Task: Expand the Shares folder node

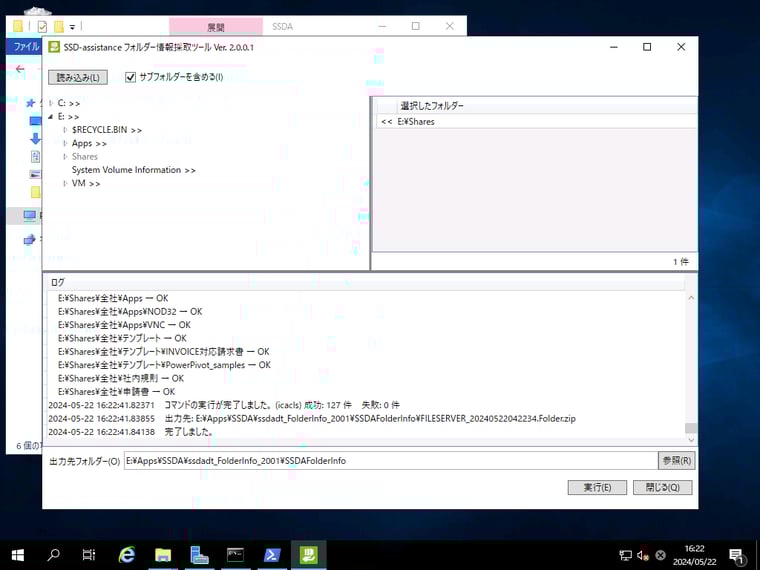Action: click(65, 157)
